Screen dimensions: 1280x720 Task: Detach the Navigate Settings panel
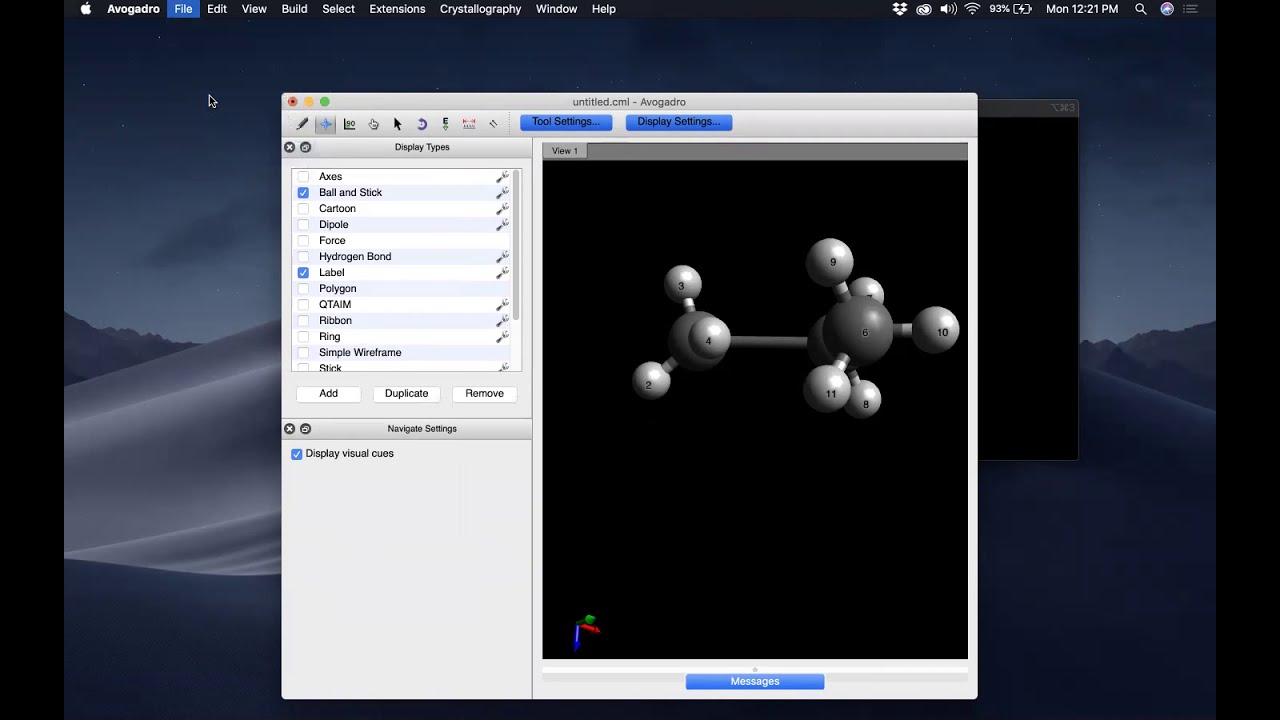pyautogui.click(x=306, y=428)
